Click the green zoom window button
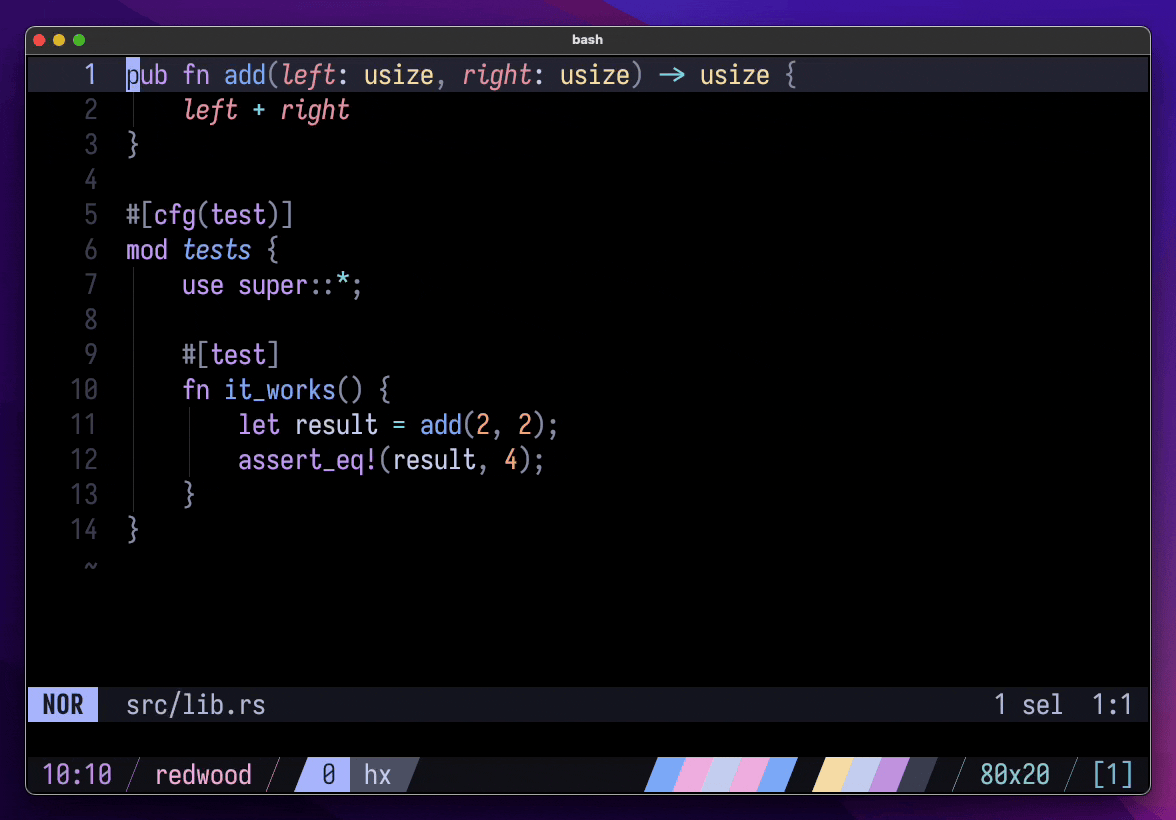The height and width of the screenshot is (820, 1176). pos(79,40)
